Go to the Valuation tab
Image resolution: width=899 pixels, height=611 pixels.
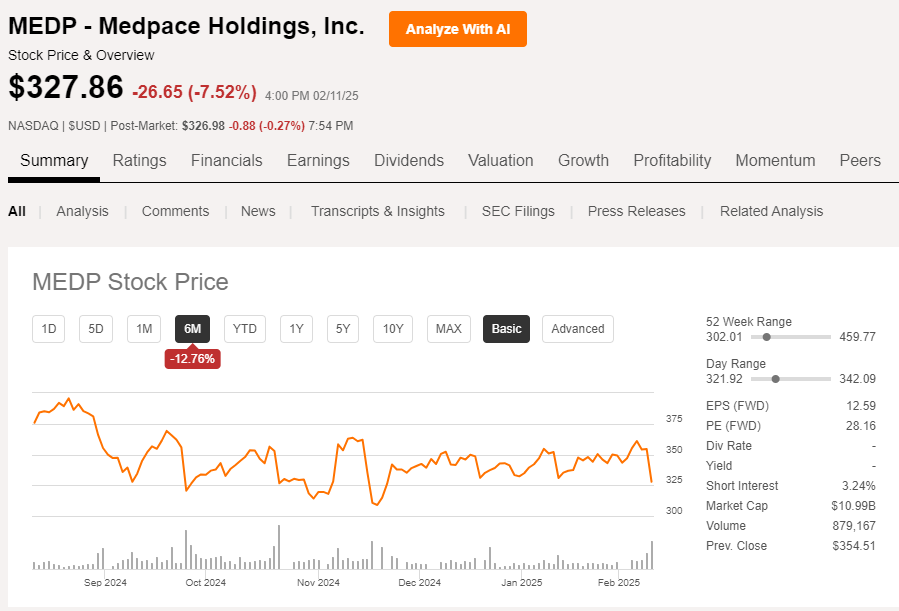click(x=500, y=160)
